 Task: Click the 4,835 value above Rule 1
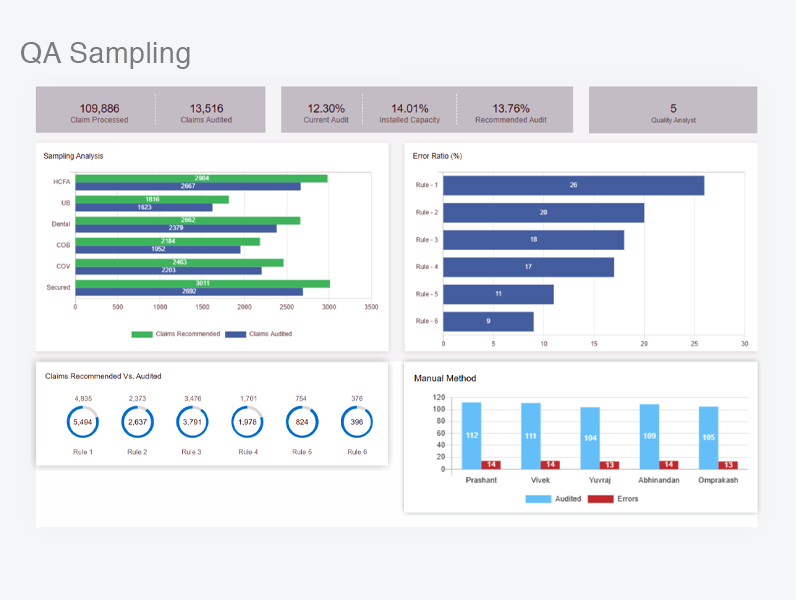point(83,398)
